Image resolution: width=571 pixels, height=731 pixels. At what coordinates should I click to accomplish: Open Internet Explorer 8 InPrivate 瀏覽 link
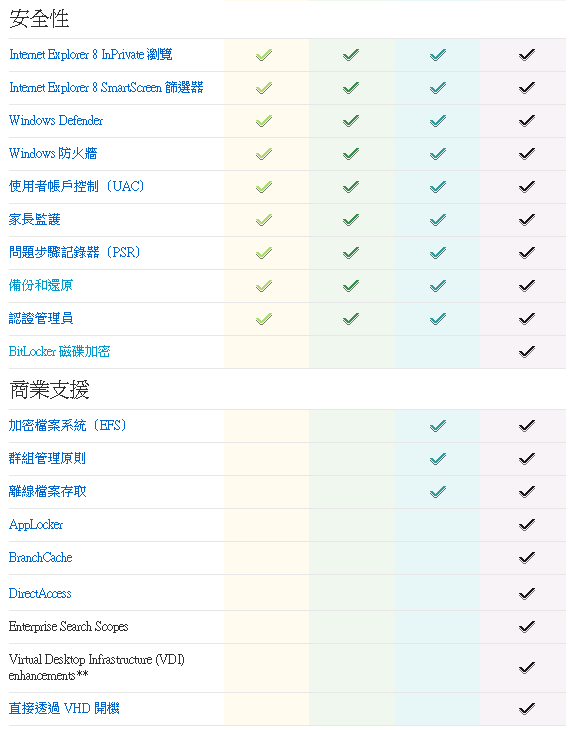(91, 55)
